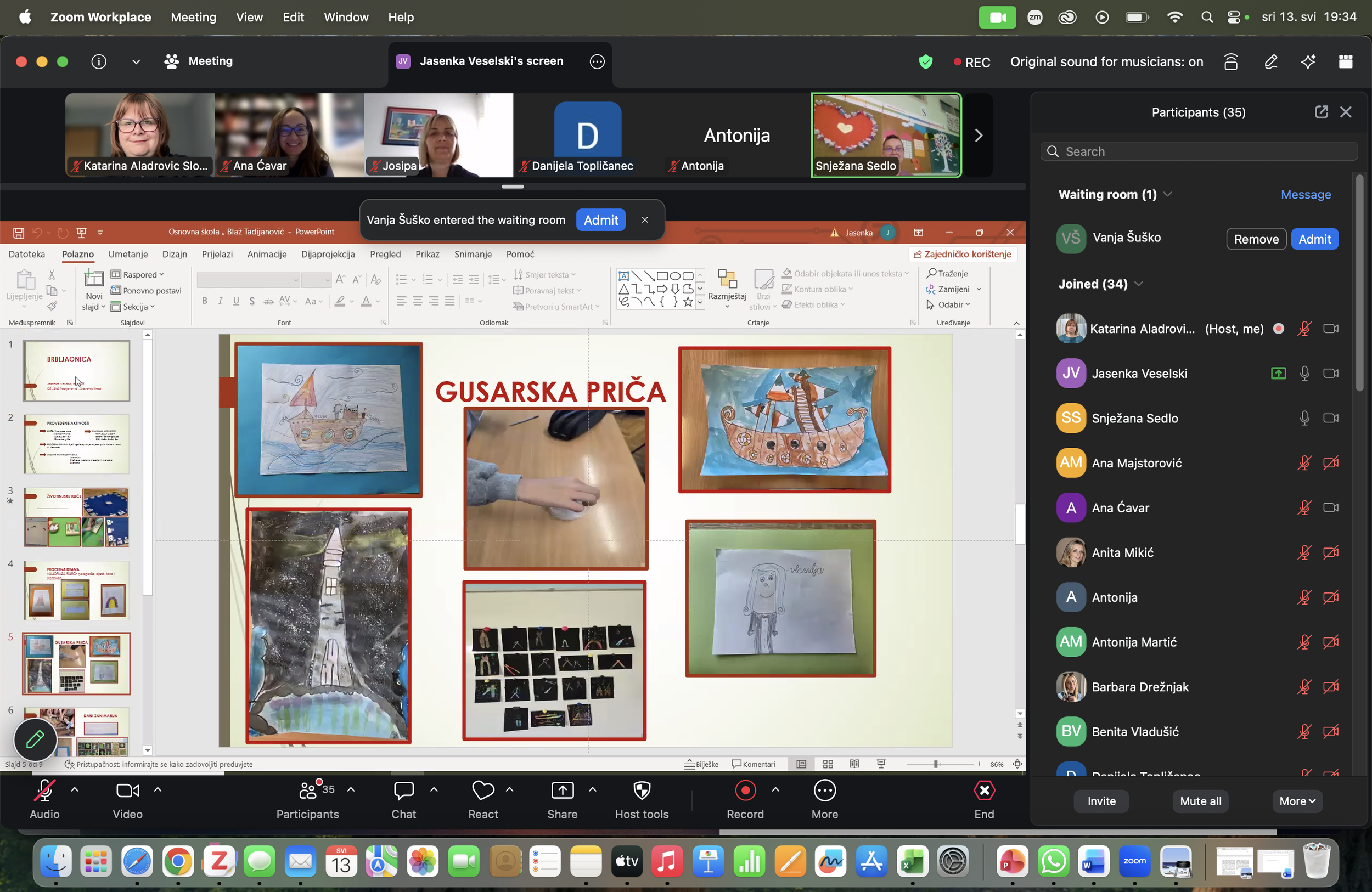The height and width of the screenshot is (892, 1372).
Task: Click the Razmještaj arrange icon
Action: (727, 279)
